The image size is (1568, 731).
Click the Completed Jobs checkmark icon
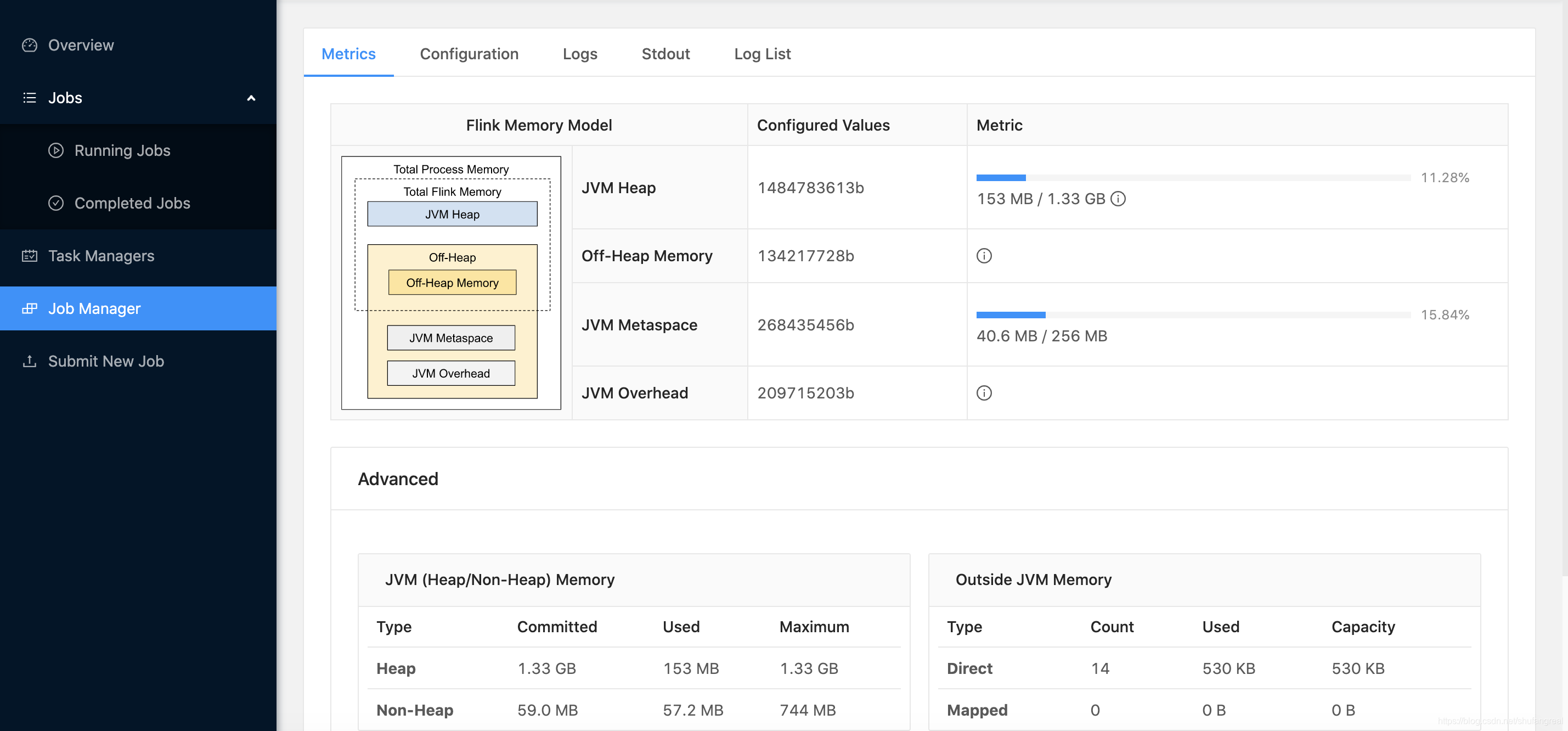56,203
